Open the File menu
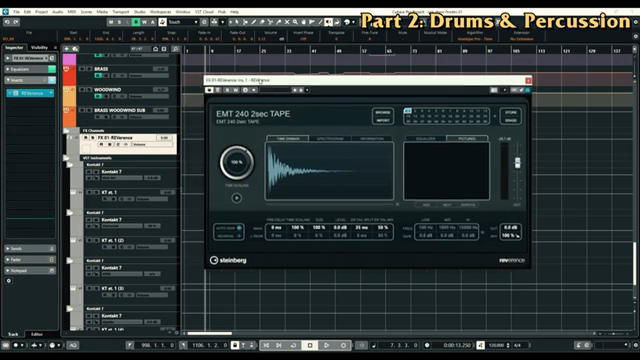Viewport: 640px width, 360px height. coord(16,12)
